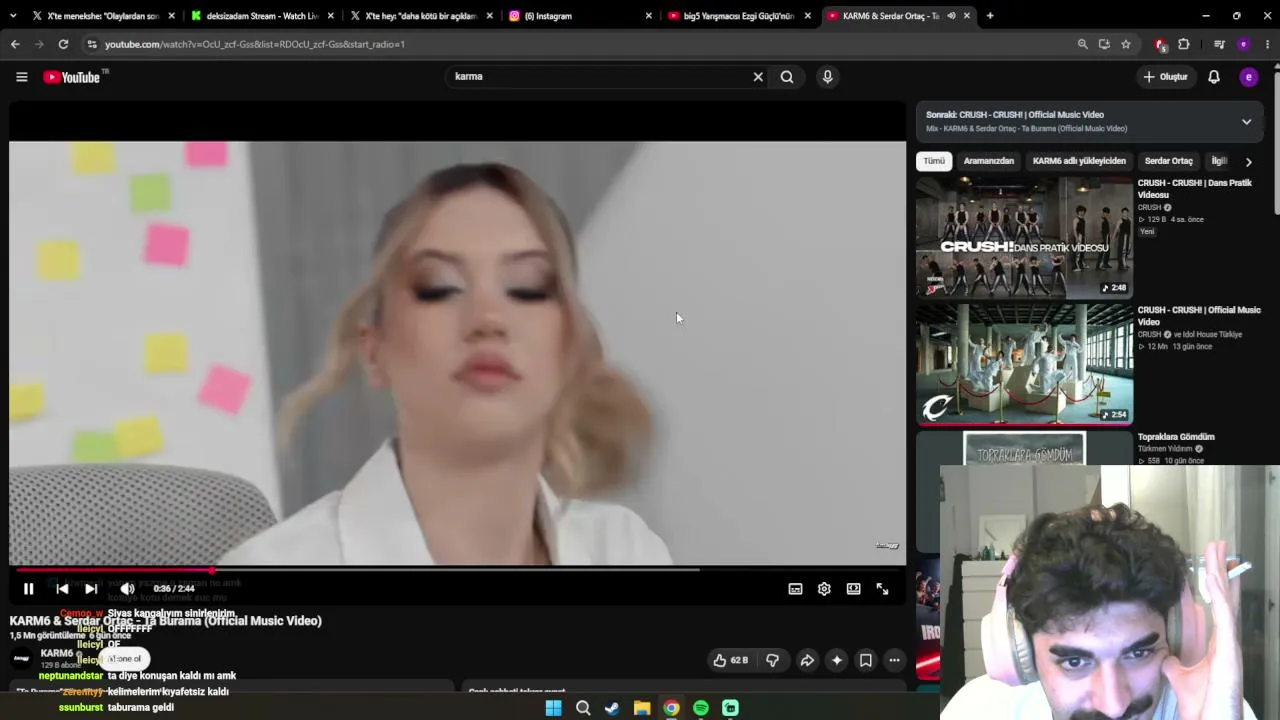This screenshot has width=1280, height=720.
Task: Open browser zoom magnifier in address bar
Action: tap(1082, 44)
